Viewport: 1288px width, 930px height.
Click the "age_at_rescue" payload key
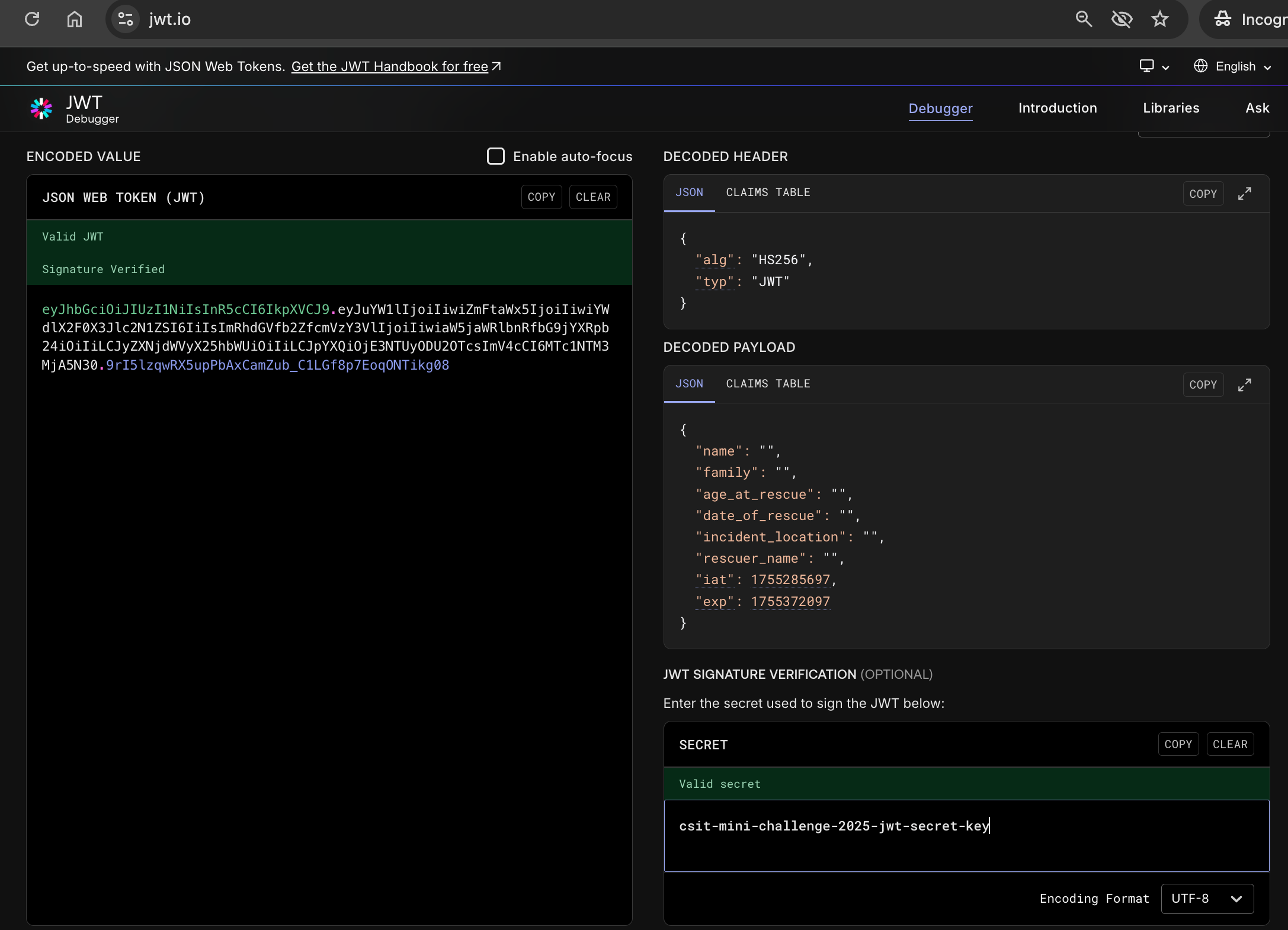point(755,495)
